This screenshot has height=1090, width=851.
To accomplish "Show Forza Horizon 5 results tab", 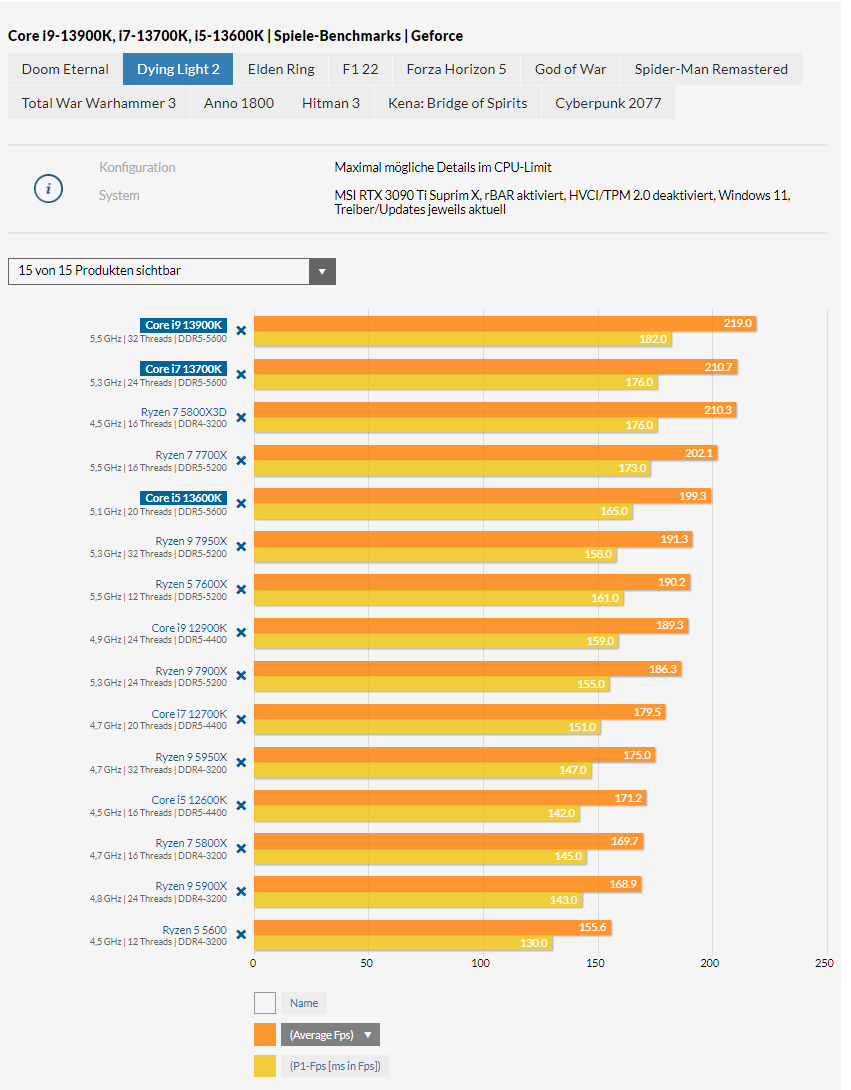I will (456, 70).
